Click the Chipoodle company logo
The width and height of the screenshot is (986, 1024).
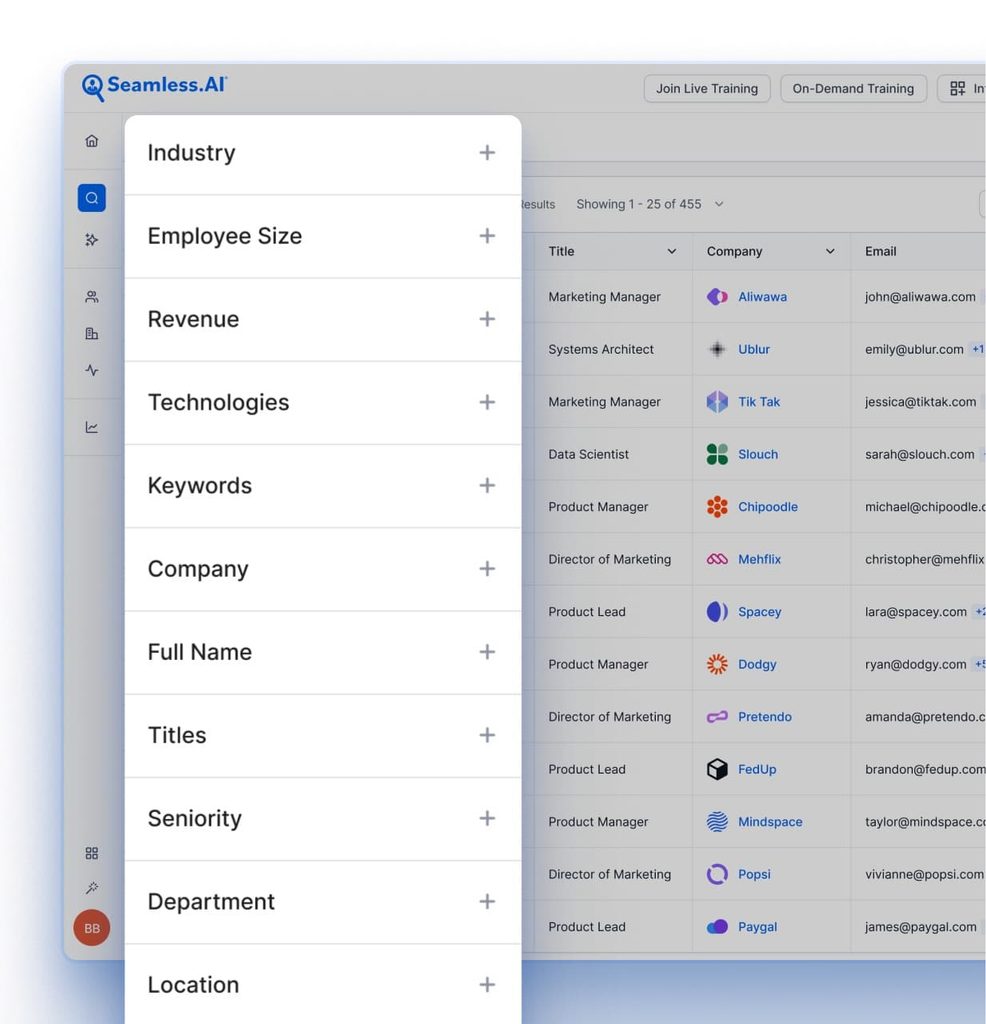pos(717,507)
